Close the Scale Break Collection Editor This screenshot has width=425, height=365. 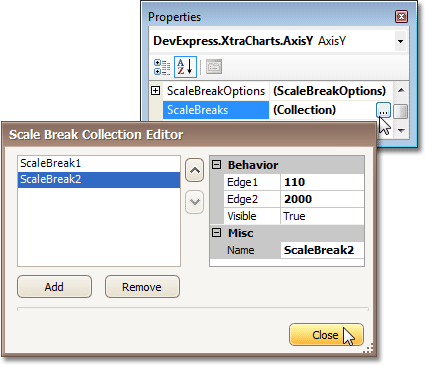click(x=326, y=335)
